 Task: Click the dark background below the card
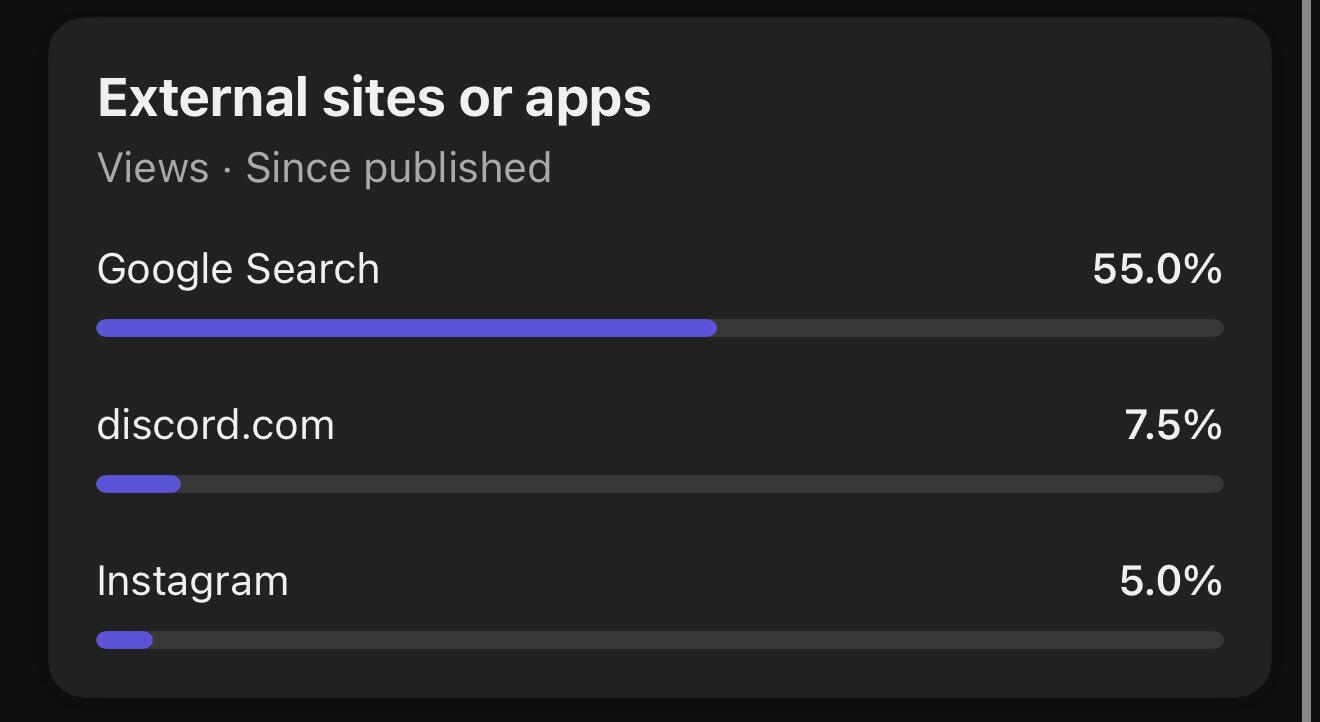pos(660,711)
